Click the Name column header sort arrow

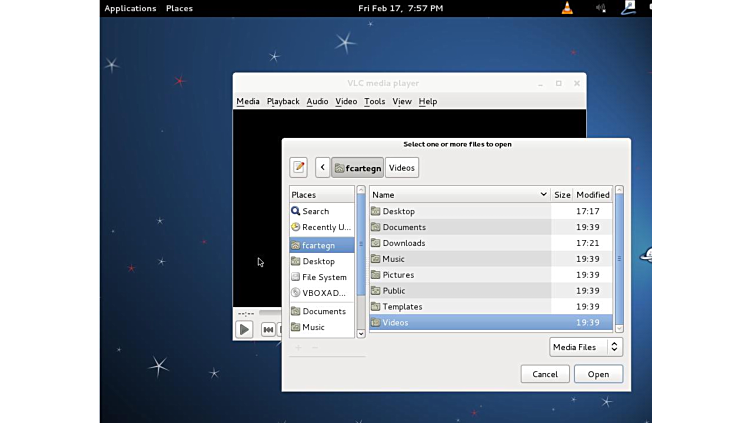point(544,195)
